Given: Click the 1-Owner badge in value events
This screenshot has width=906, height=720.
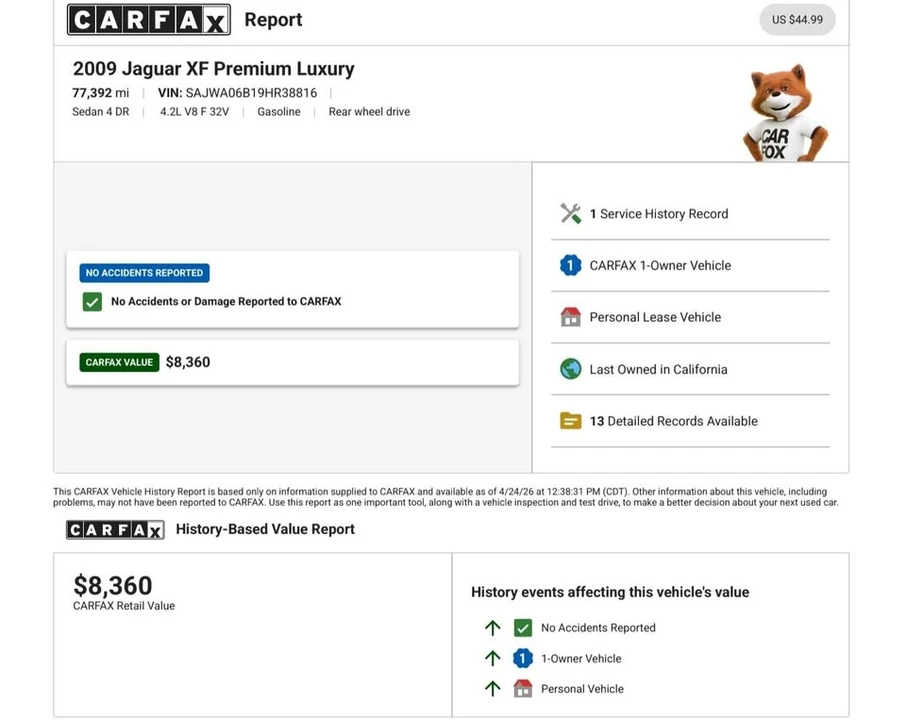Looking at the screenshot, I should [523, 659].
